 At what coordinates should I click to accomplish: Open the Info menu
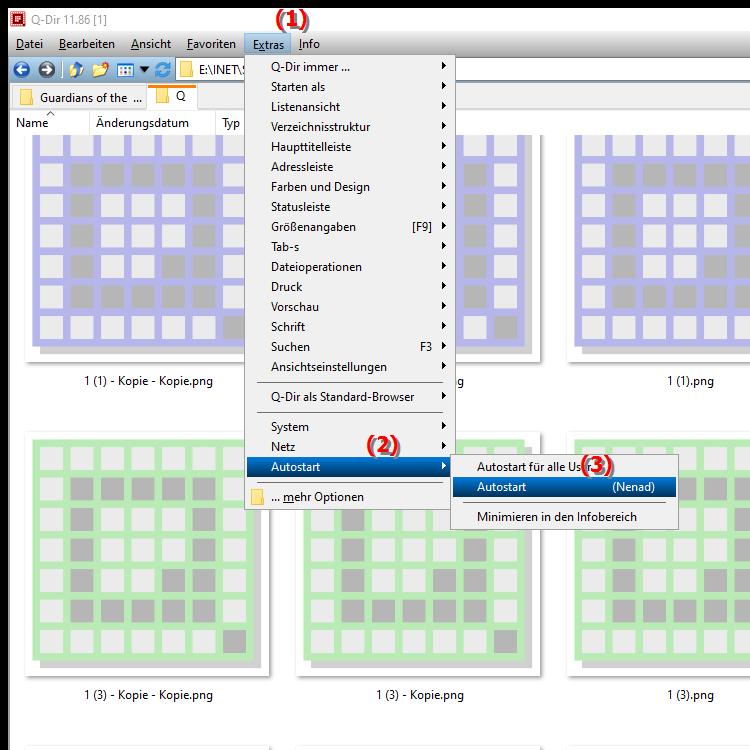coord(309,44)
